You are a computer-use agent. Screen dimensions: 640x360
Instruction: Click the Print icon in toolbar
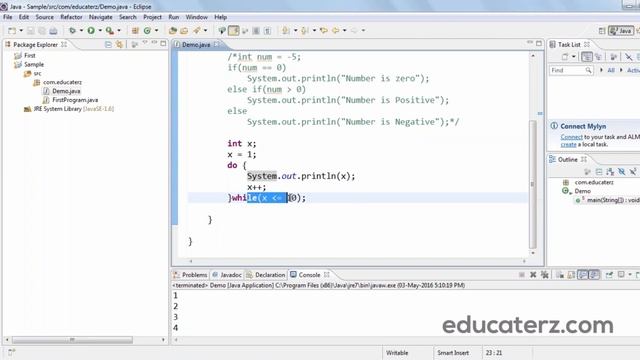point(53,31)
